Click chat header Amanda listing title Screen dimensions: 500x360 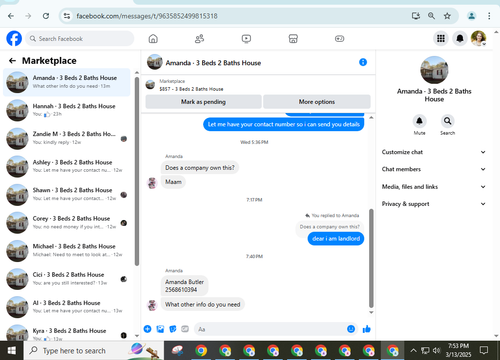213,63
